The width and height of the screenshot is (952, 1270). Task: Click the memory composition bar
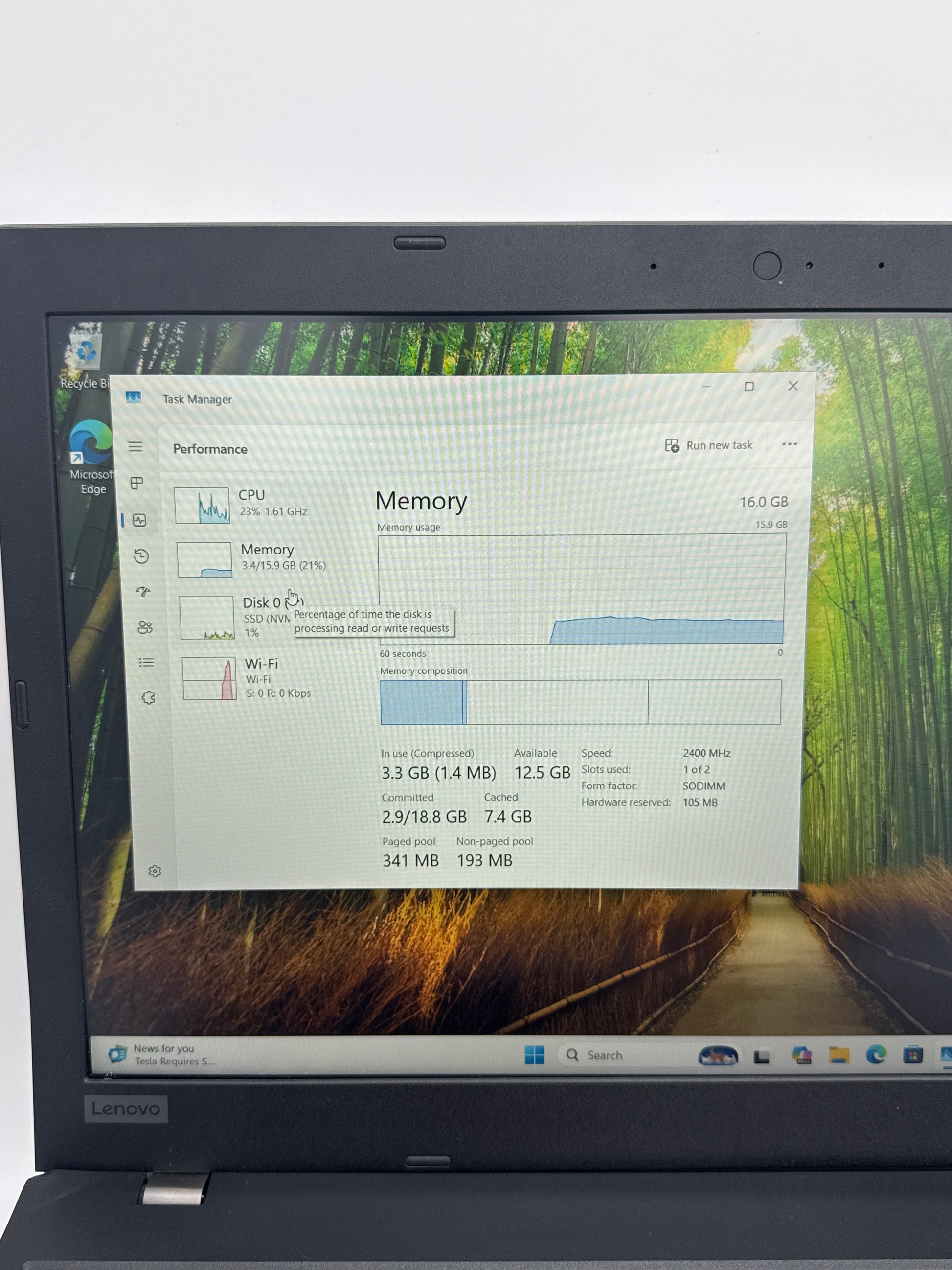click(x=580, y=702)
